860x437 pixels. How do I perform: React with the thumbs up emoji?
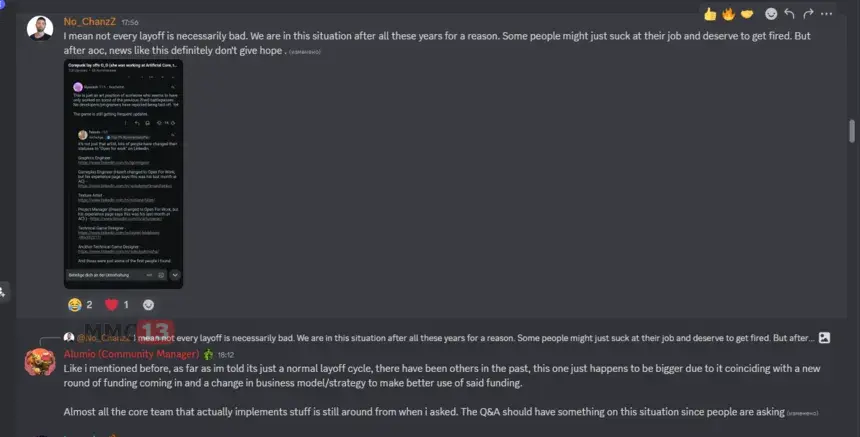click(710, 14)
